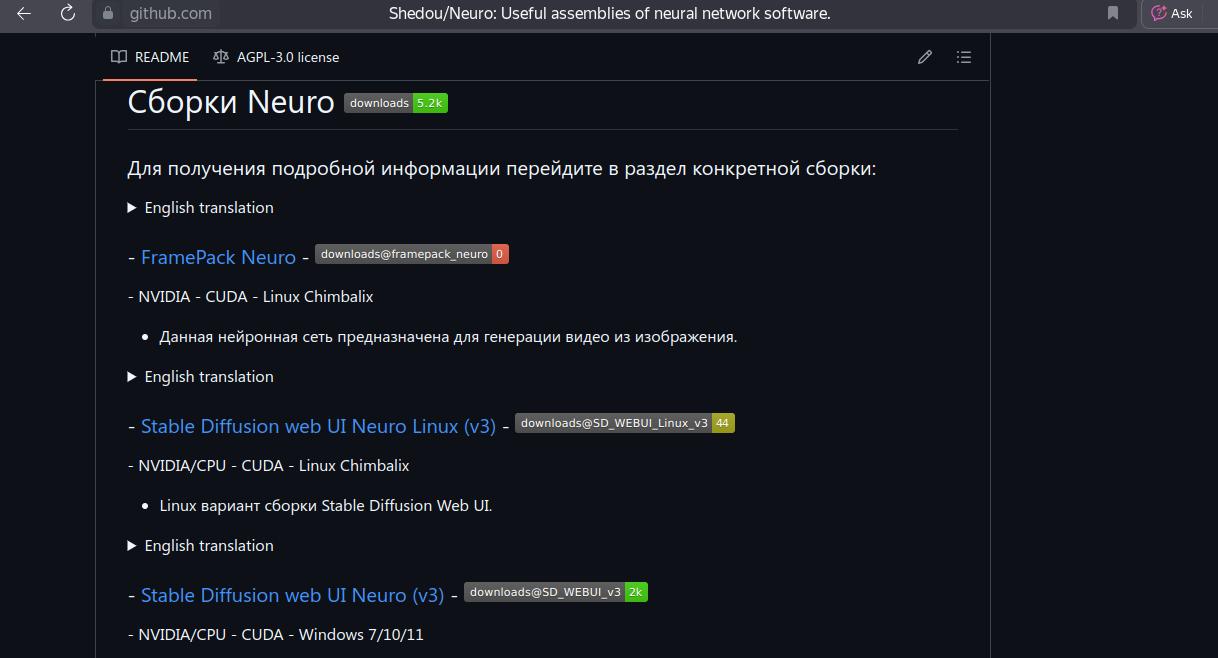Go back using the browser back arrow

24,13
